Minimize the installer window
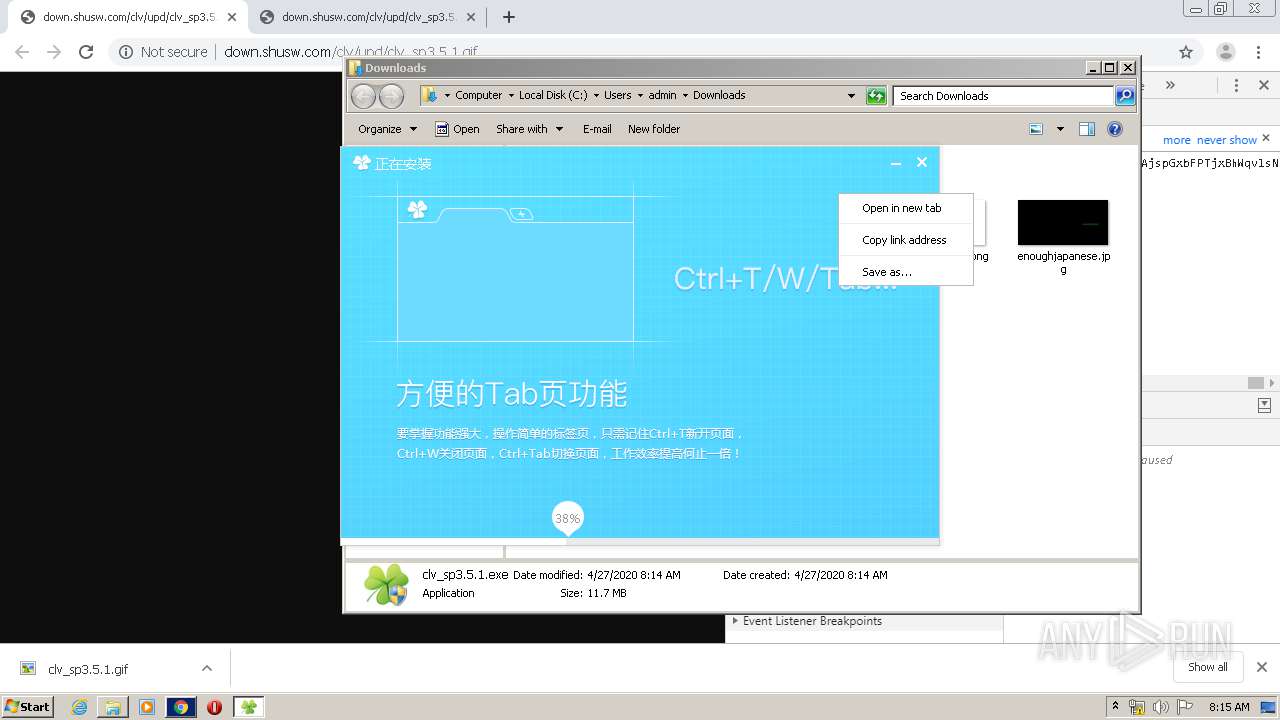Viewport: 1280px width, 720px height. (896, 163)
